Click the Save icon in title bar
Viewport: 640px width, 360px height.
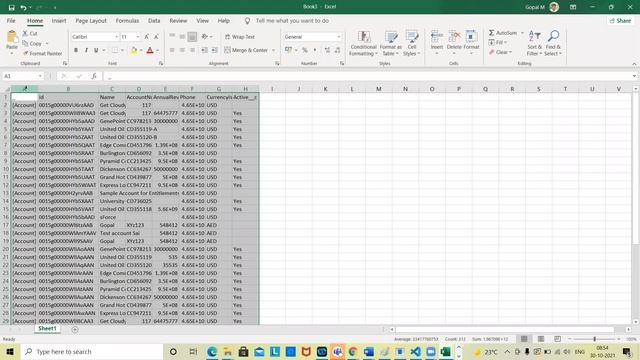pos(11,7)
